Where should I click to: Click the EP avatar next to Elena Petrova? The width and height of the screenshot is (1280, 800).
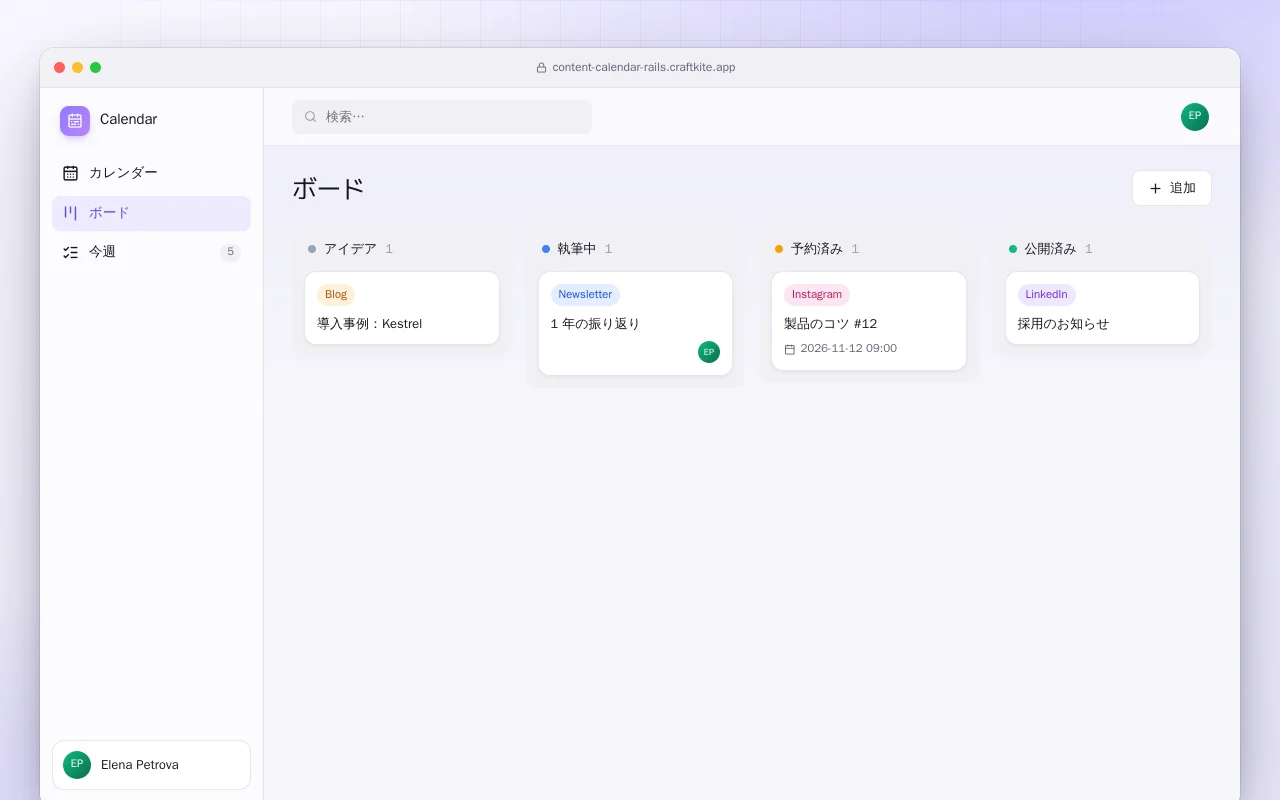point(77,765)
